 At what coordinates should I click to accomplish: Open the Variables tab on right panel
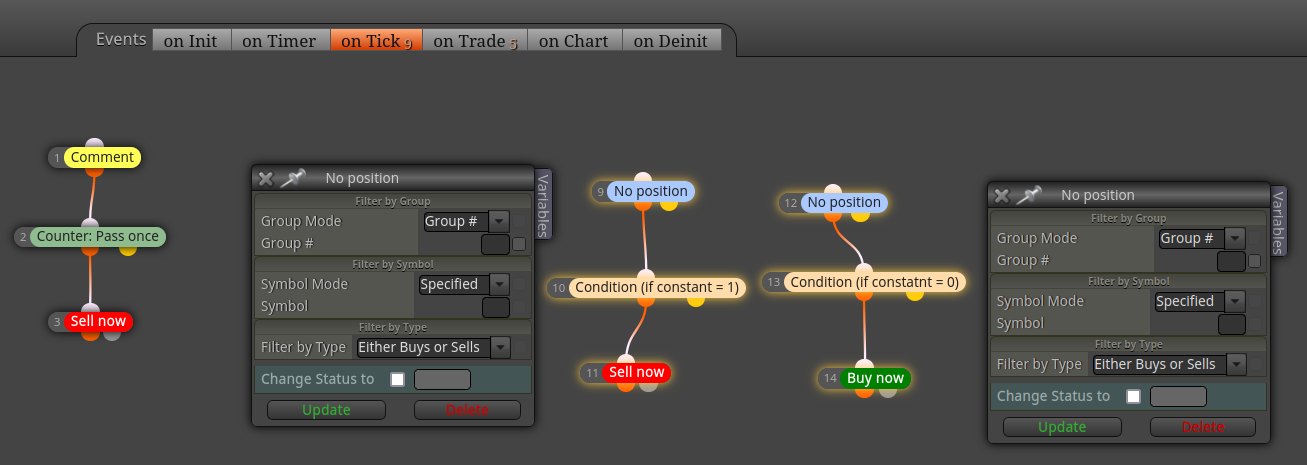(1279, 221)
